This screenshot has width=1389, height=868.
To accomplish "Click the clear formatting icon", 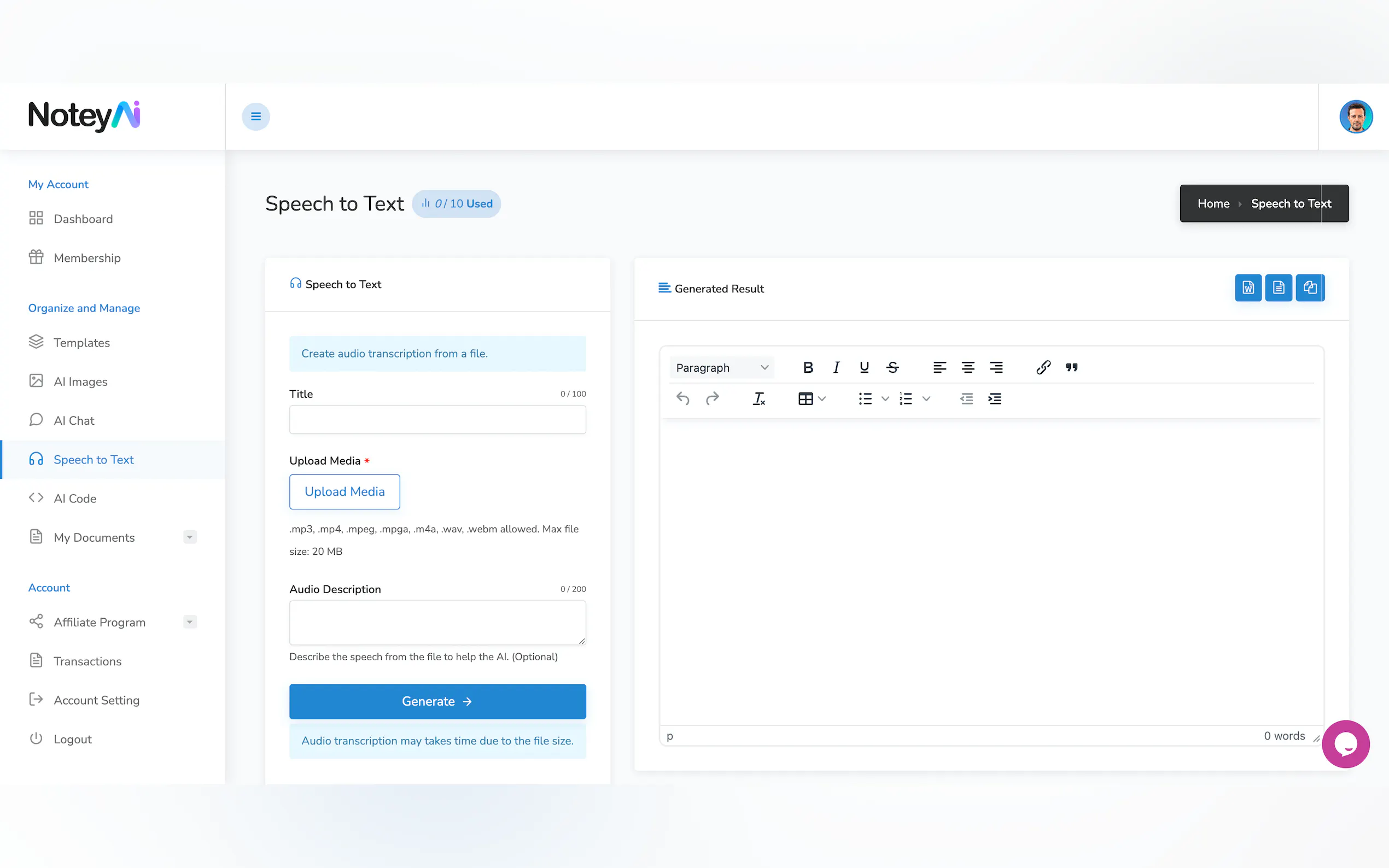I will pos(758,399).
